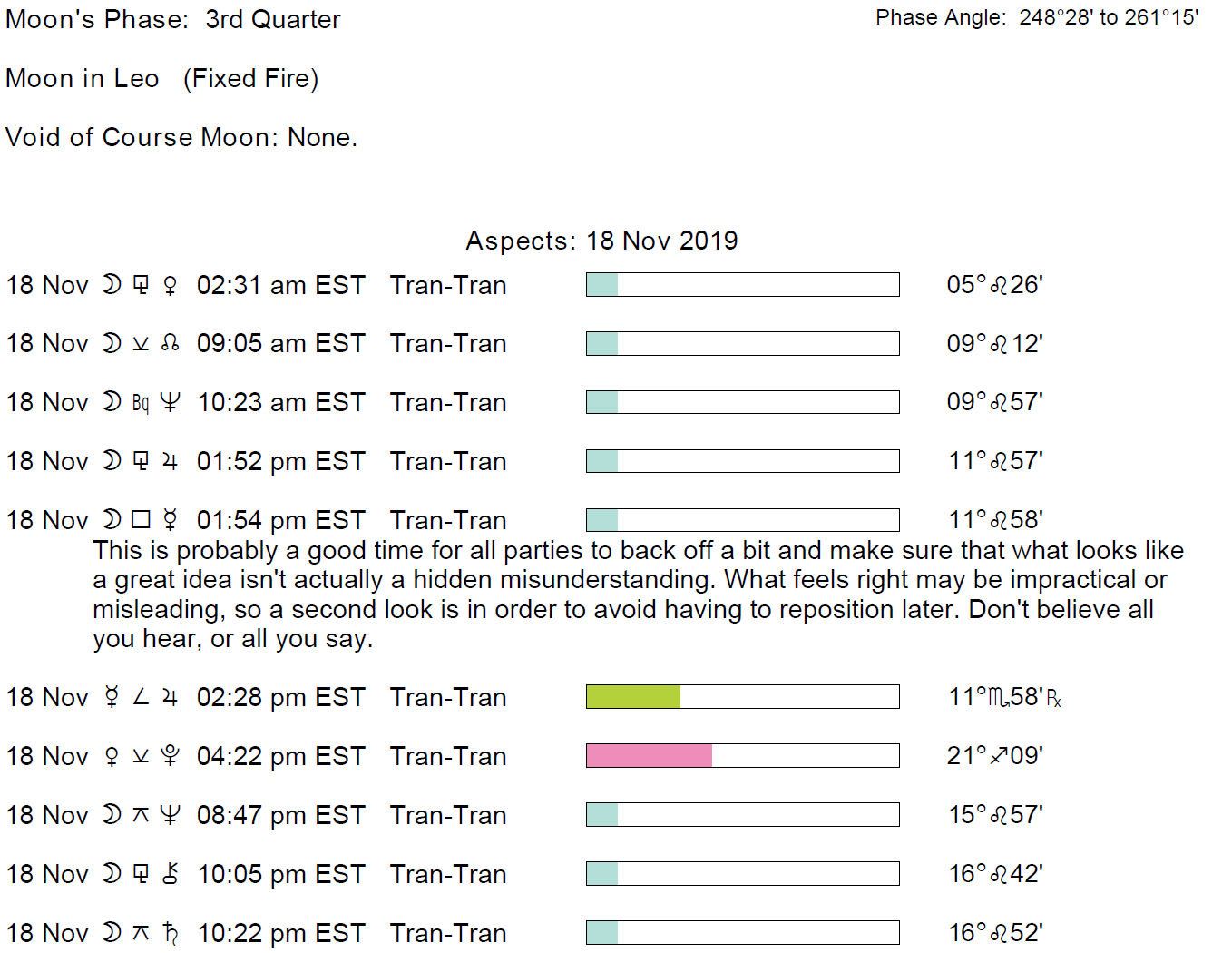Viewport: 1232px width, 953px height.
Task: Click the "Aspects: 18 Nov 2019" heading
Action: pos(601,241)
